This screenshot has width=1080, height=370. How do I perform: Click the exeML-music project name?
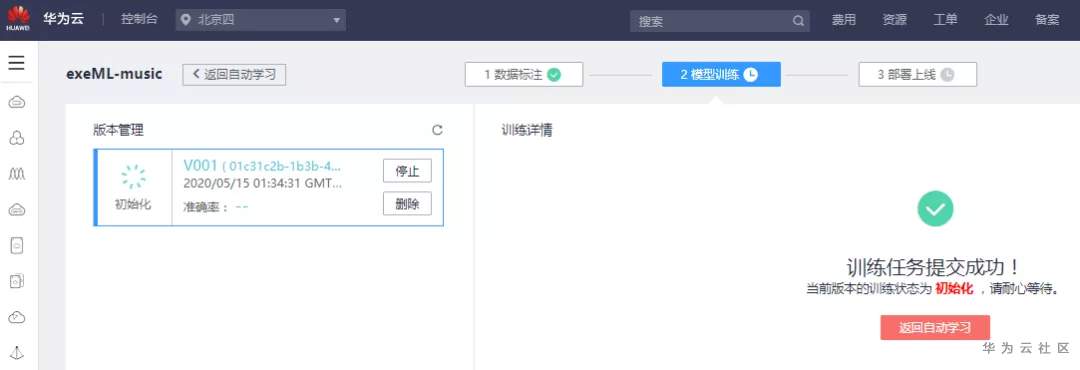pyautogui.click(x=114, y=74)
